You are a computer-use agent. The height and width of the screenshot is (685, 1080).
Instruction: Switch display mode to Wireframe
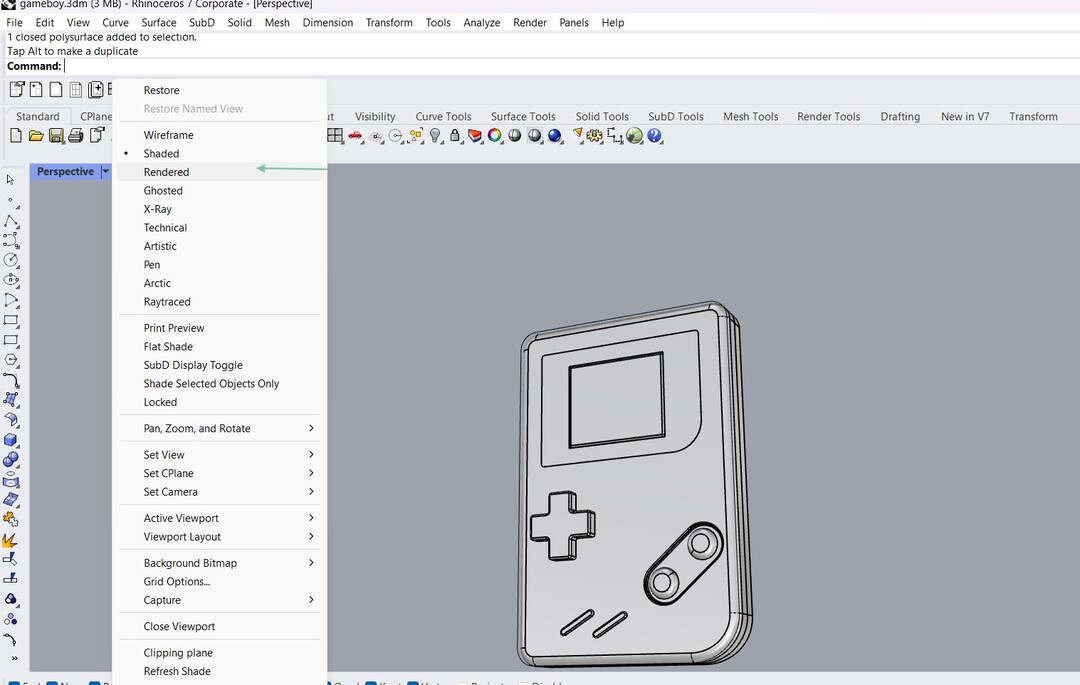[x=168, y=135]
